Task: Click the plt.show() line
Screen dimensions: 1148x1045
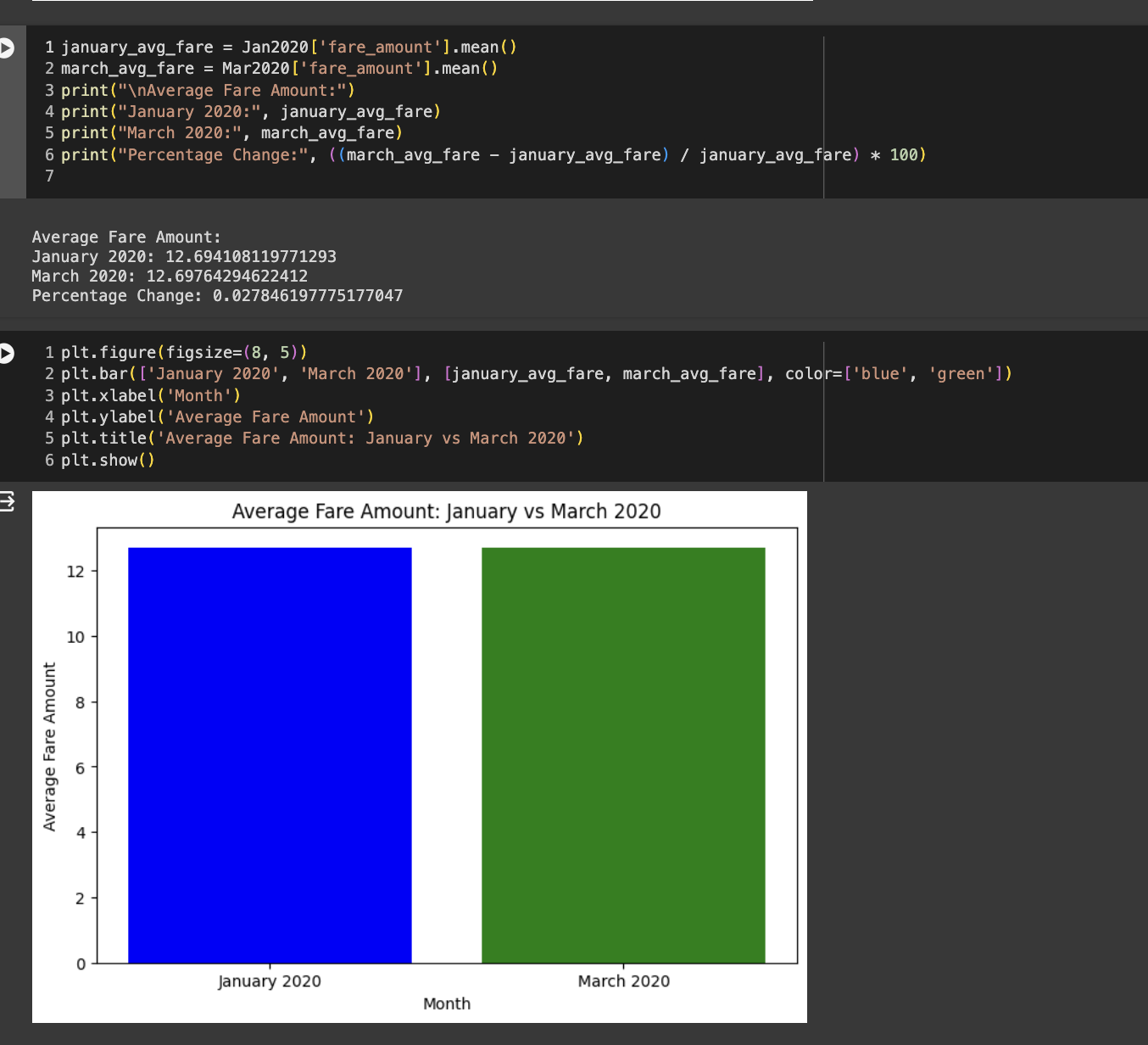Action: tap(108, 461)
